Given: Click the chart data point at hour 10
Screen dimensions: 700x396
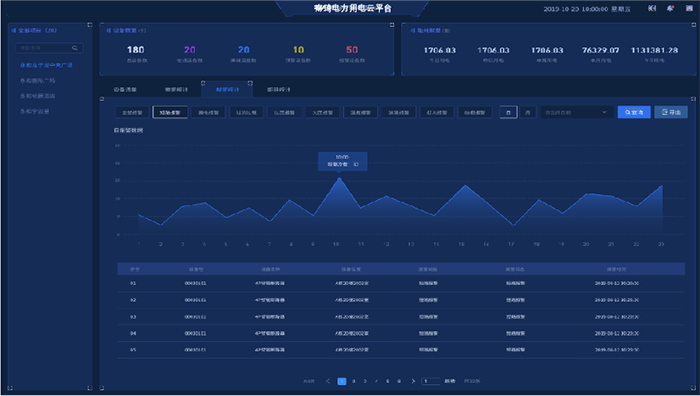Looking at the screenshot, I should (x=339, y=179).
